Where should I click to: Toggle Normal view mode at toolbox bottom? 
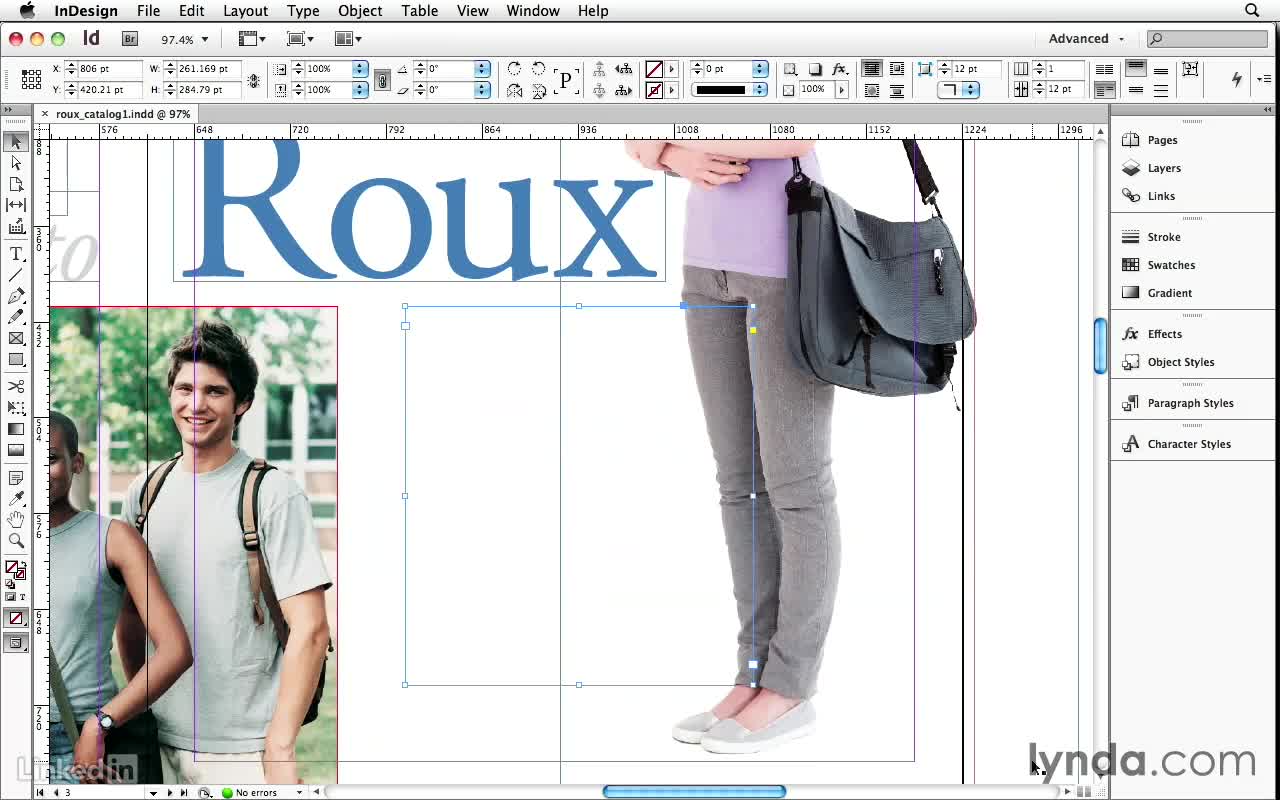(16, 643)
